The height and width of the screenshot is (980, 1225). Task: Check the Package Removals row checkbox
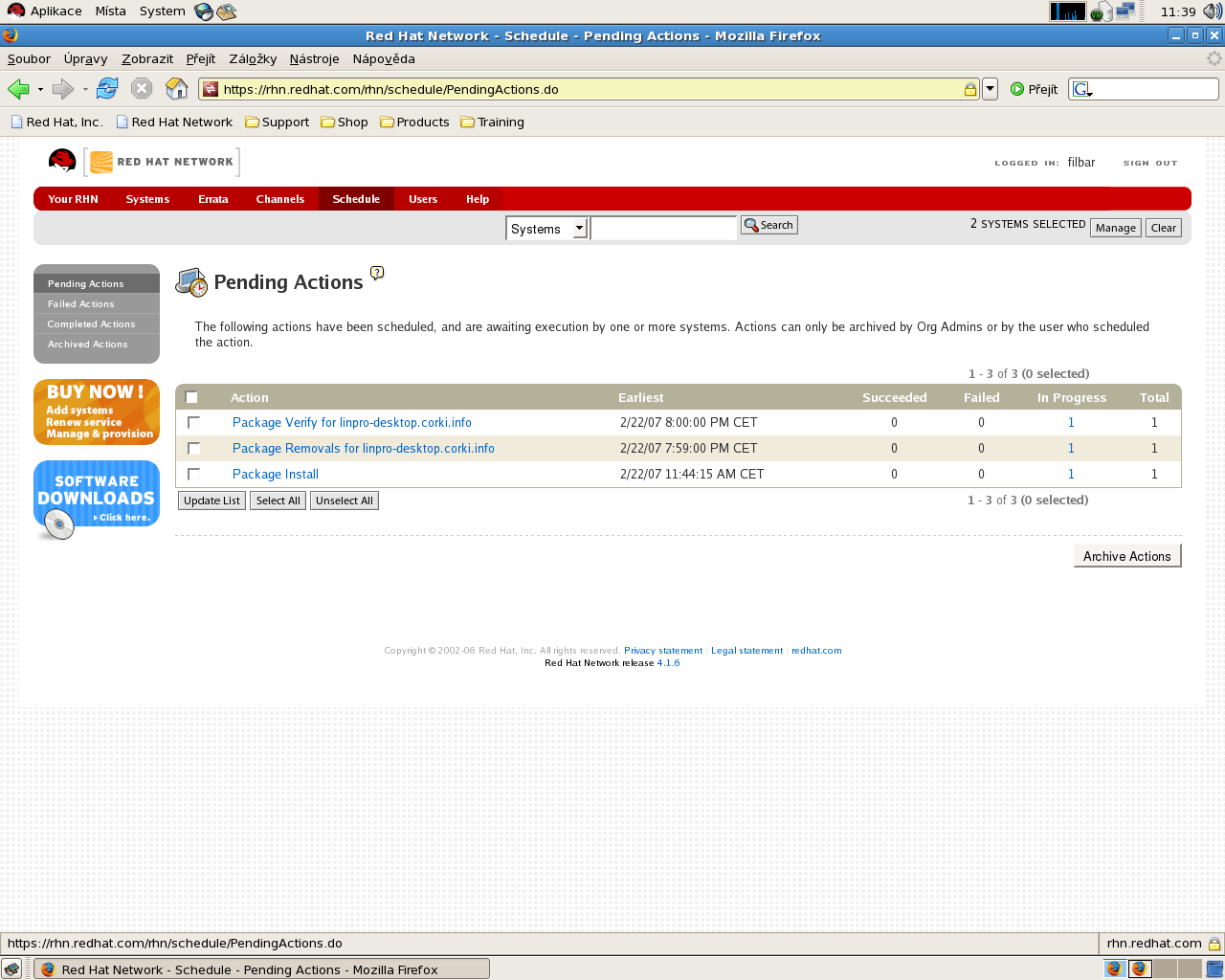pyautogui.click(x=194, y=448)
